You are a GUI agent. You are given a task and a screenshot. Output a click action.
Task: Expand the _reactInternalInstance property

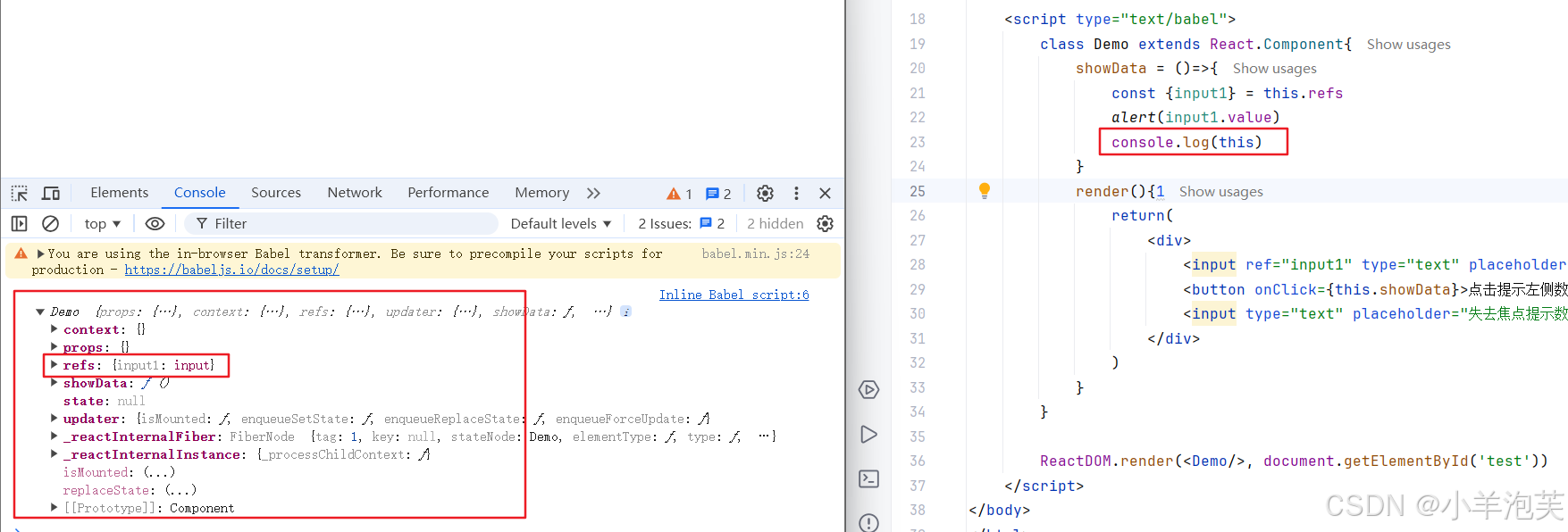[x=55, y=454]
